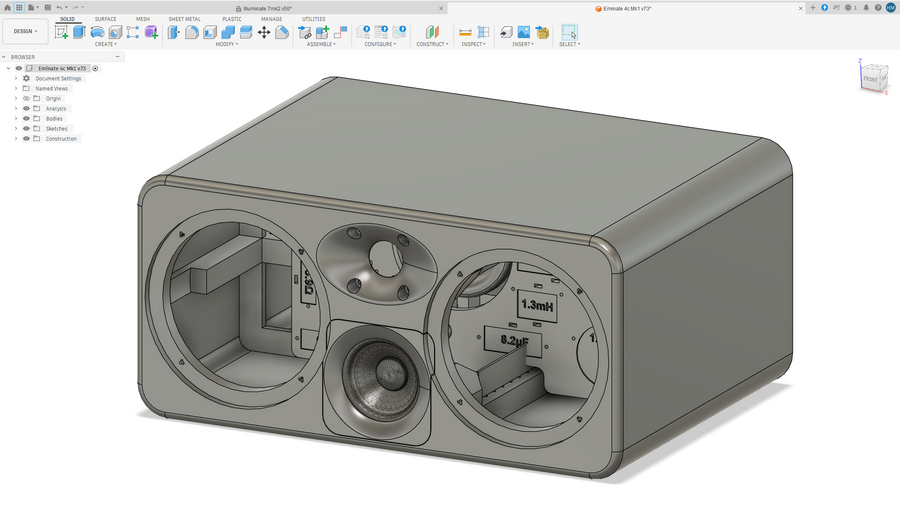
Task: Expand the Construction folder
Action: tap(16, 139)
